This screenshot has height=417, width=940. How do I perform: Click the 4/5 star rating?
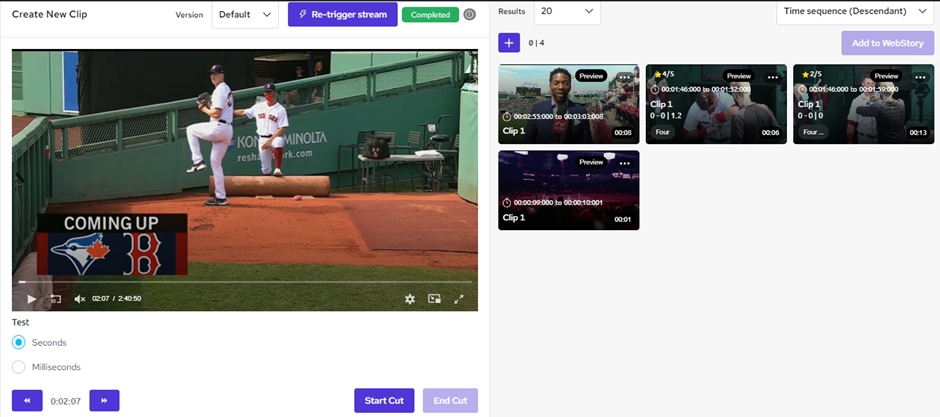(x=664, y=75)
